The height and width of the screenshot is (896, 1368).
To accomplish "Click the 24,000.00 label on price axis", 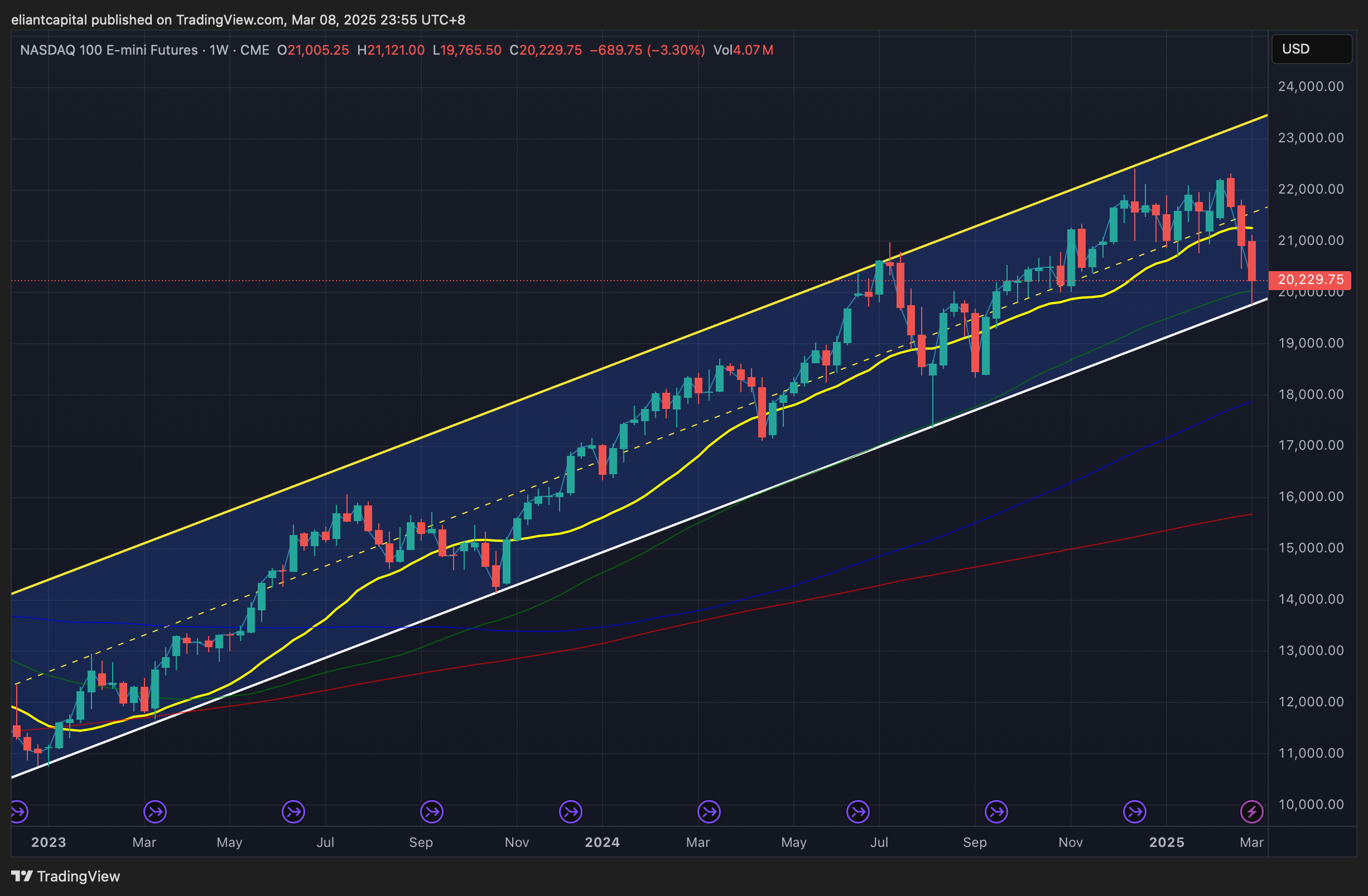I will (1310, 86).
